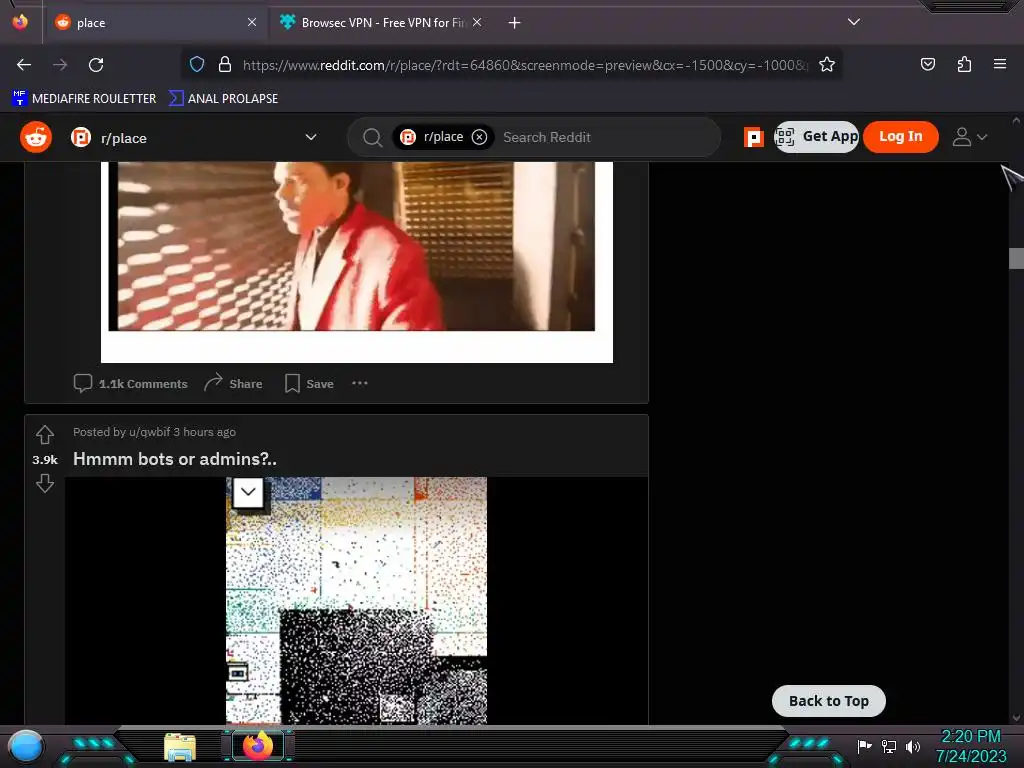The height and width of the screenshot is (768, 1024).
Task: Click the Reddit snoo home logo
Action: (x=36, y=137)
